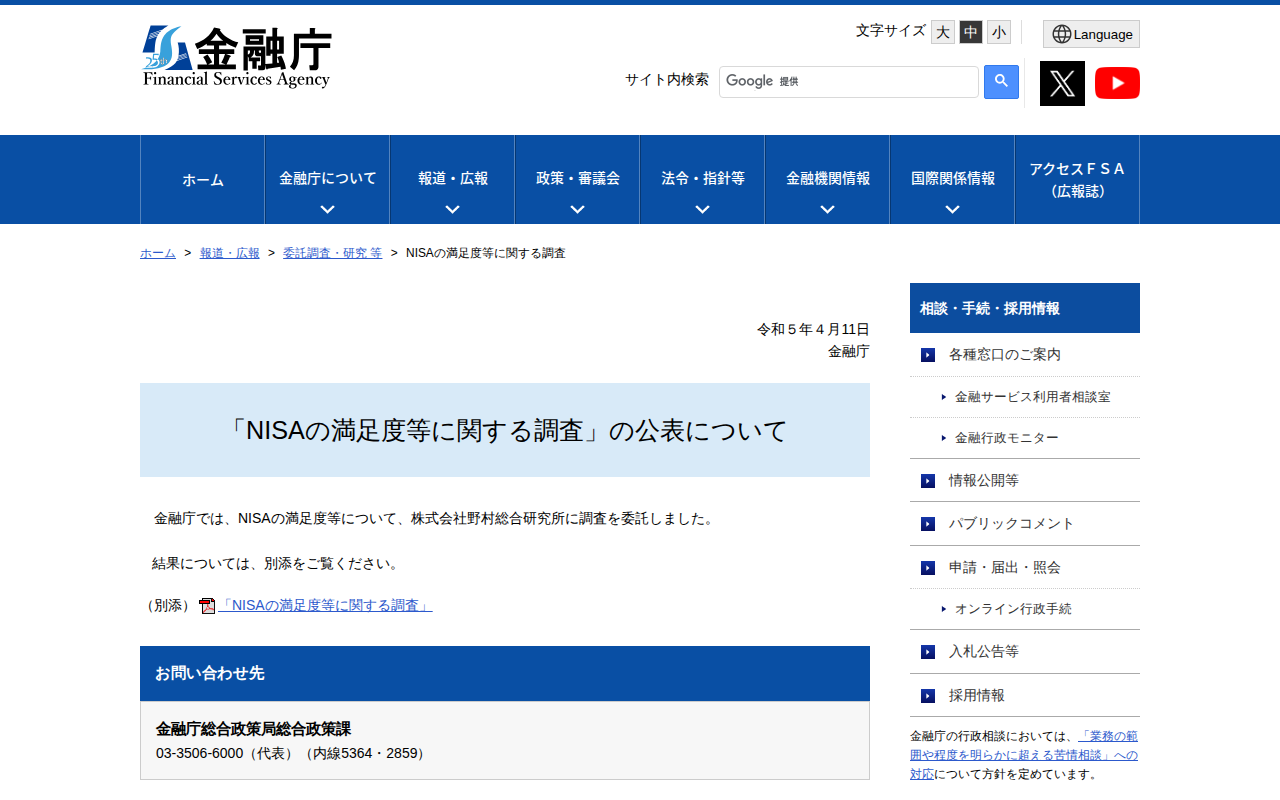Expand the 金融機関情報 navigation dropdown
The image size is (1280, 800).
tap(826, 180)
